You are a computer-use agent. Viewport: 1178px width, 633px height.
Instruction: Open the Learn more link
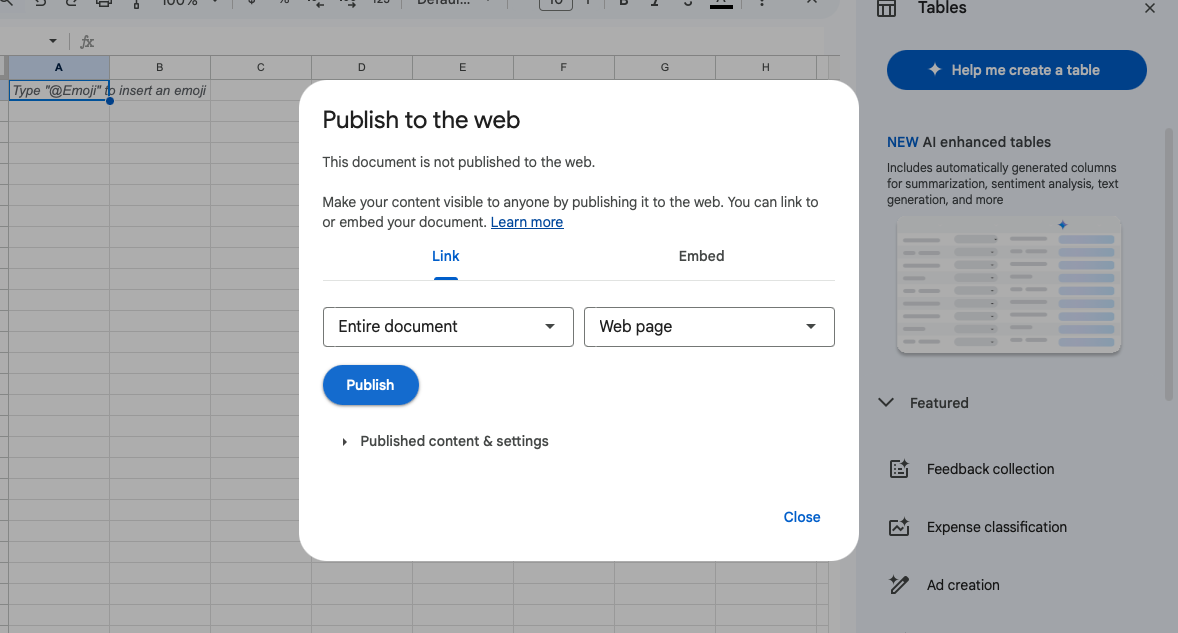tap(526, 222)
